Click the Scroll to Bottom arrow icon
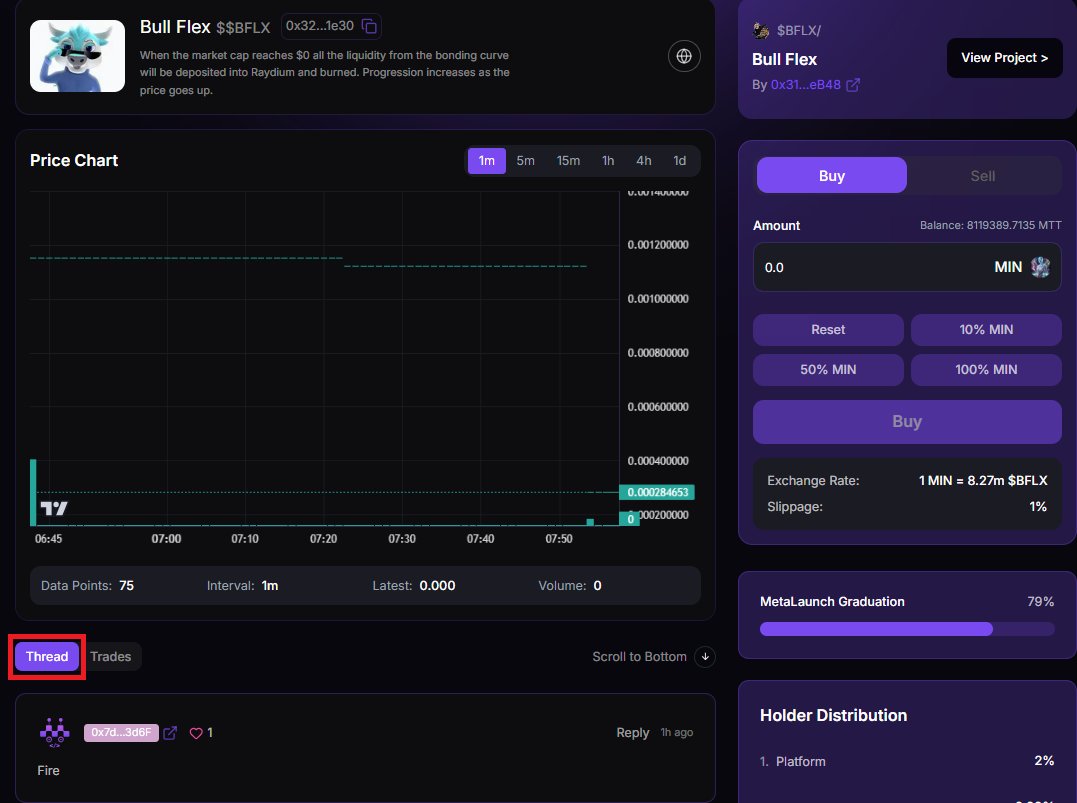This screenshot has width=1077, height=803. click(706, 657)
